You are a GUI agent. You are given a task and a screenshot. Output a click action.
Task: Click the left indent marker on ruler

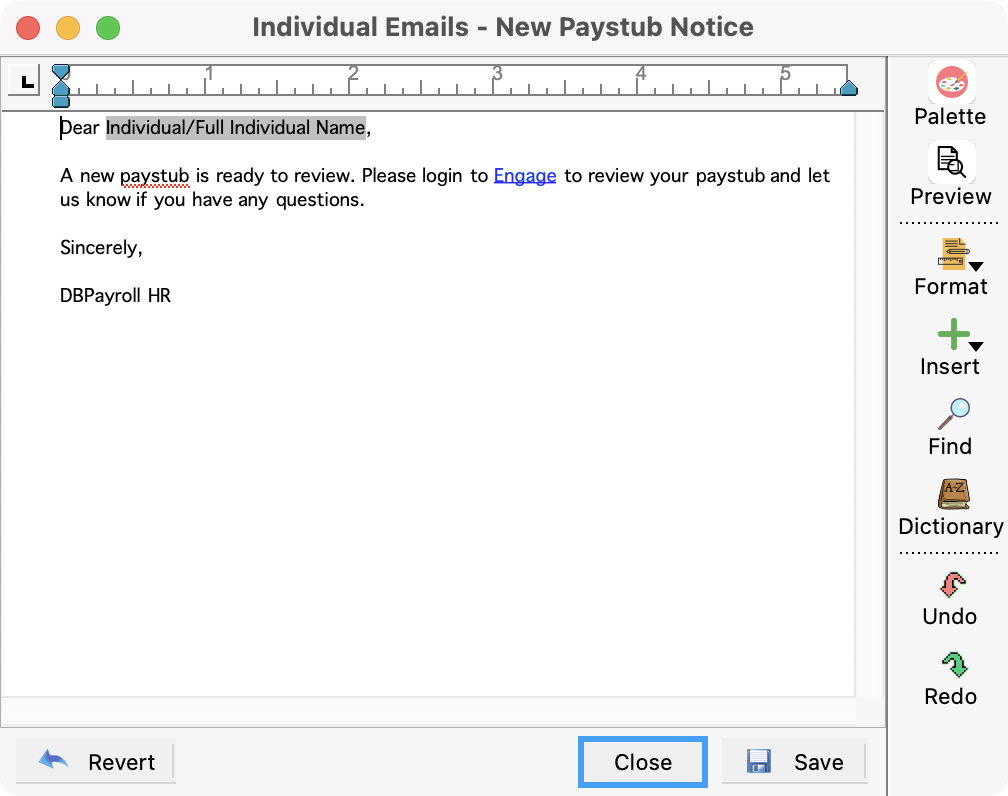61,94
